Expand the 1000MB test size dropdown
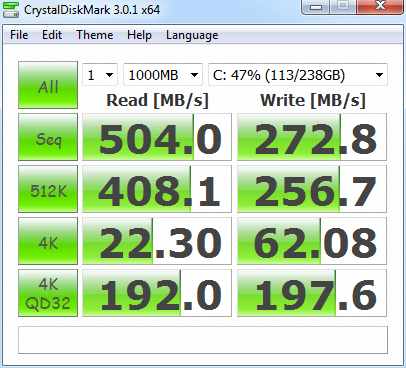Image resolution: width=406 pixels, height=368 pixels. (163, 75)
